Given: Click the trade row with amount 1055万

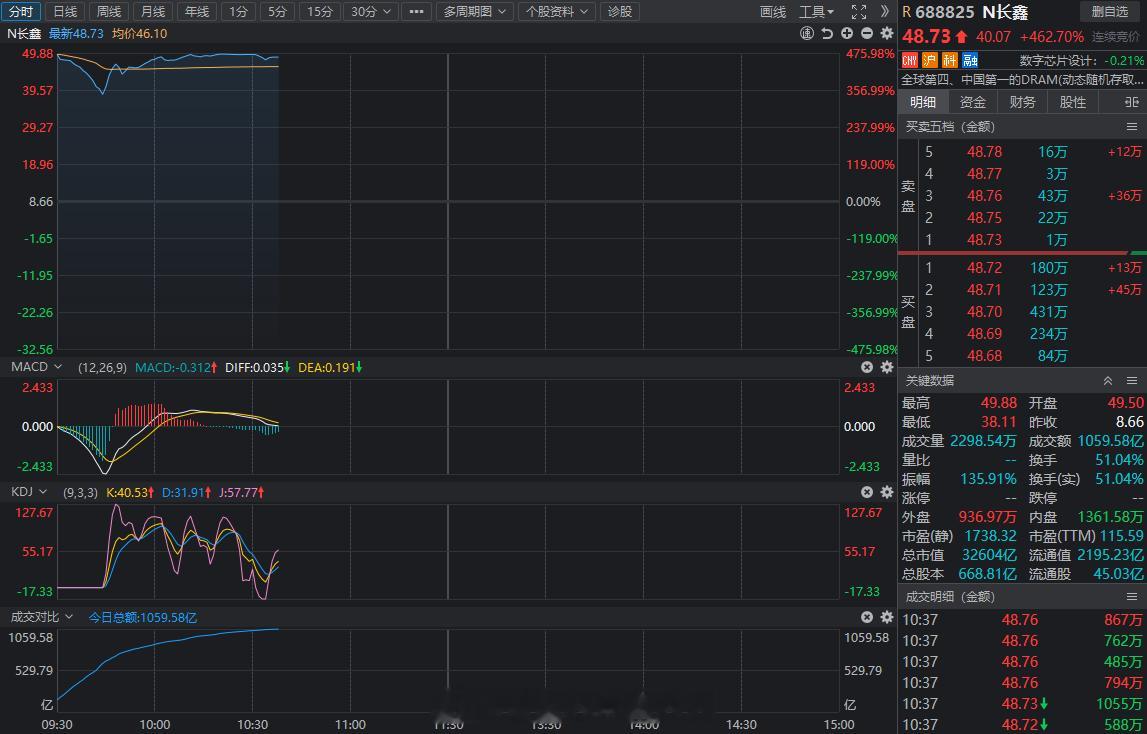Looking at the screenshot, I should click(1023, 704).
